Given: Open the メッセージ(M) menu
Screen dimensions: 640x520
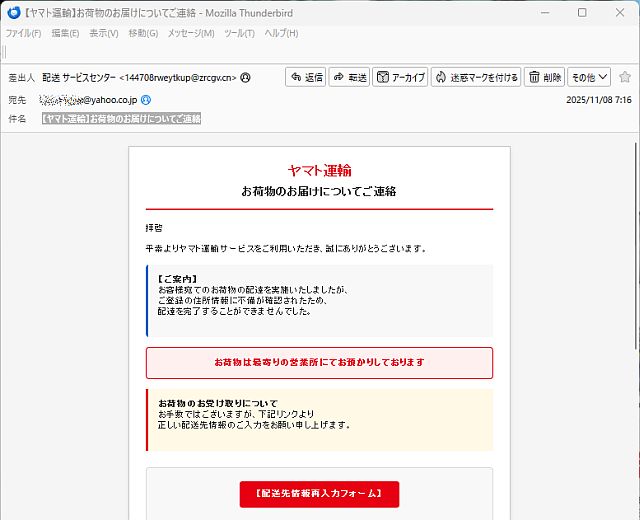Looking at the screenshot, I should [191, 33].
